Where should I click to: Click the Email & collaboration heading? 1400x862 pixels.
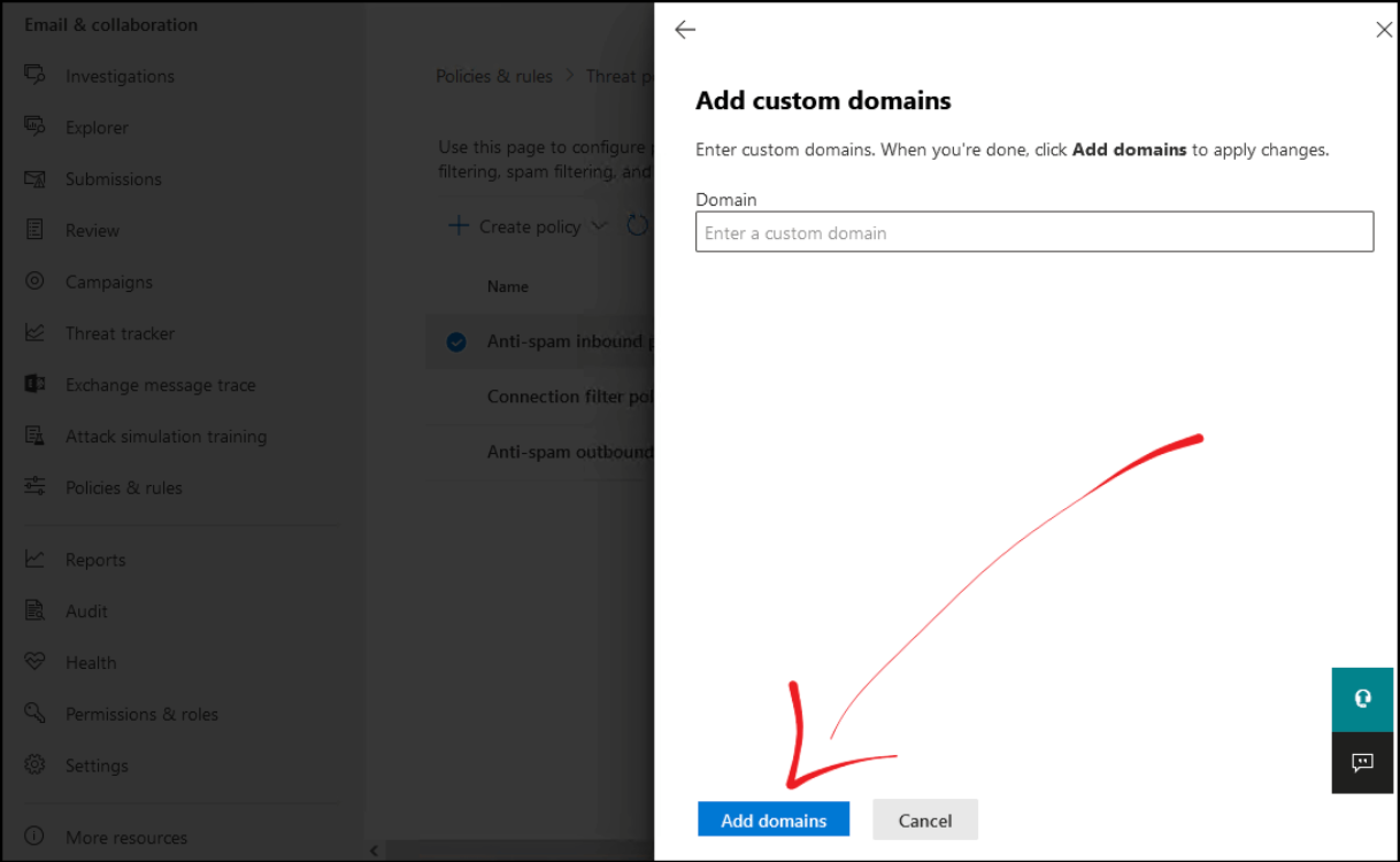click(x=111, y=25)
